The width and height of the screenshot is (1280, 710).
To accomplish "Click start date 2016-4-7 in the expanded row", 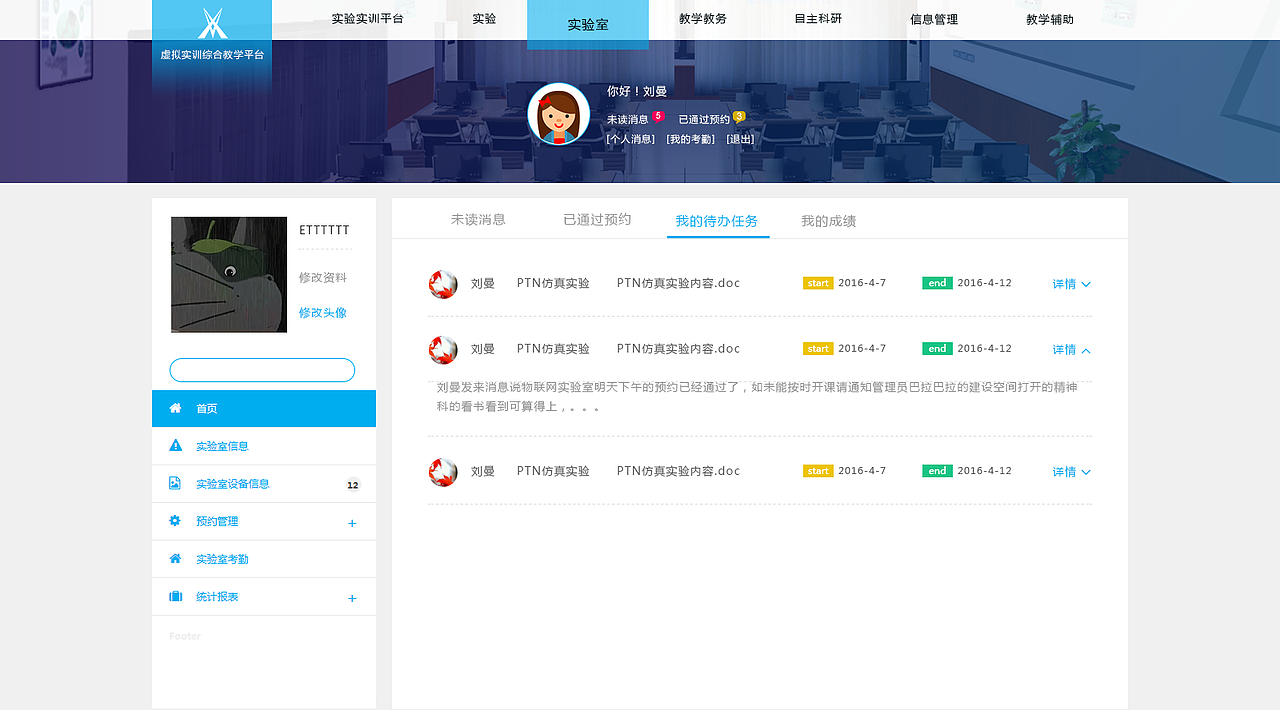I will point(862,349).
